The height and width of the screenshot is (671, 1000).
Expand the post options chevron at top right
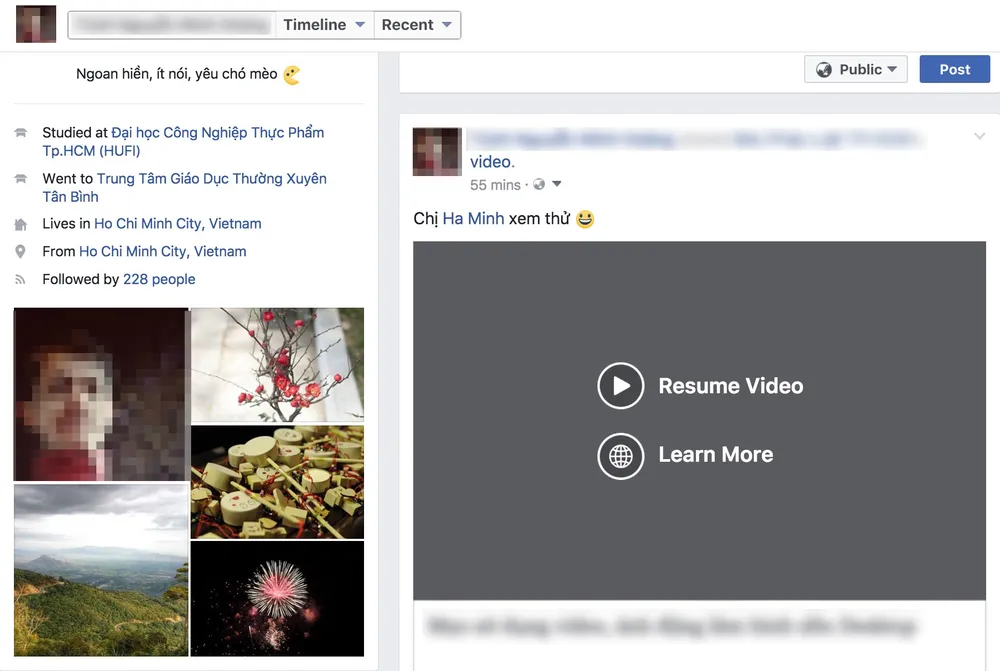[979, 137]
